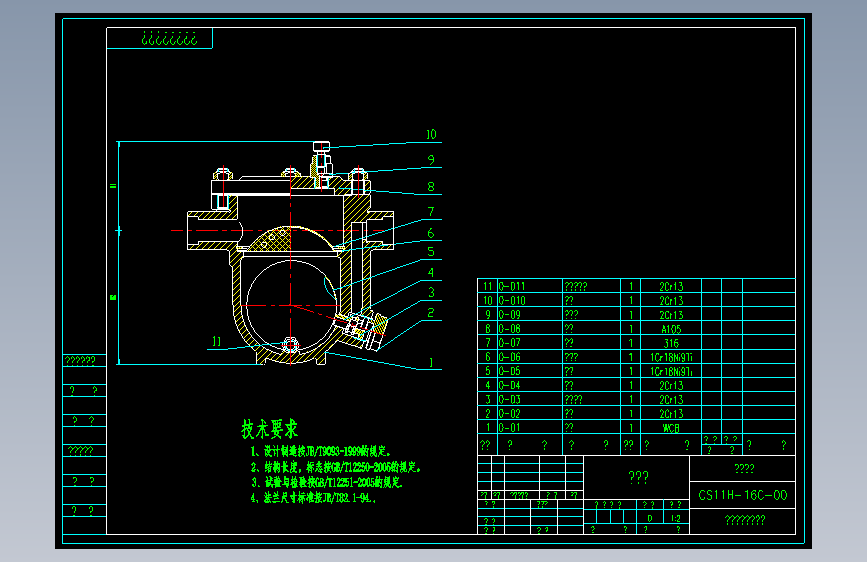Click requirement line 1 citing JB/T9093-1999

[x=321, y=451]
